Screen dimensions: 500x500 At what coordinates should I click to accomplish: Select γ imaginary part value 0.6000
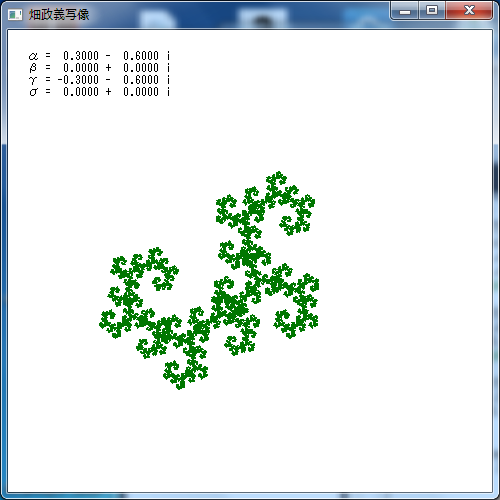[x=141, y=80]
